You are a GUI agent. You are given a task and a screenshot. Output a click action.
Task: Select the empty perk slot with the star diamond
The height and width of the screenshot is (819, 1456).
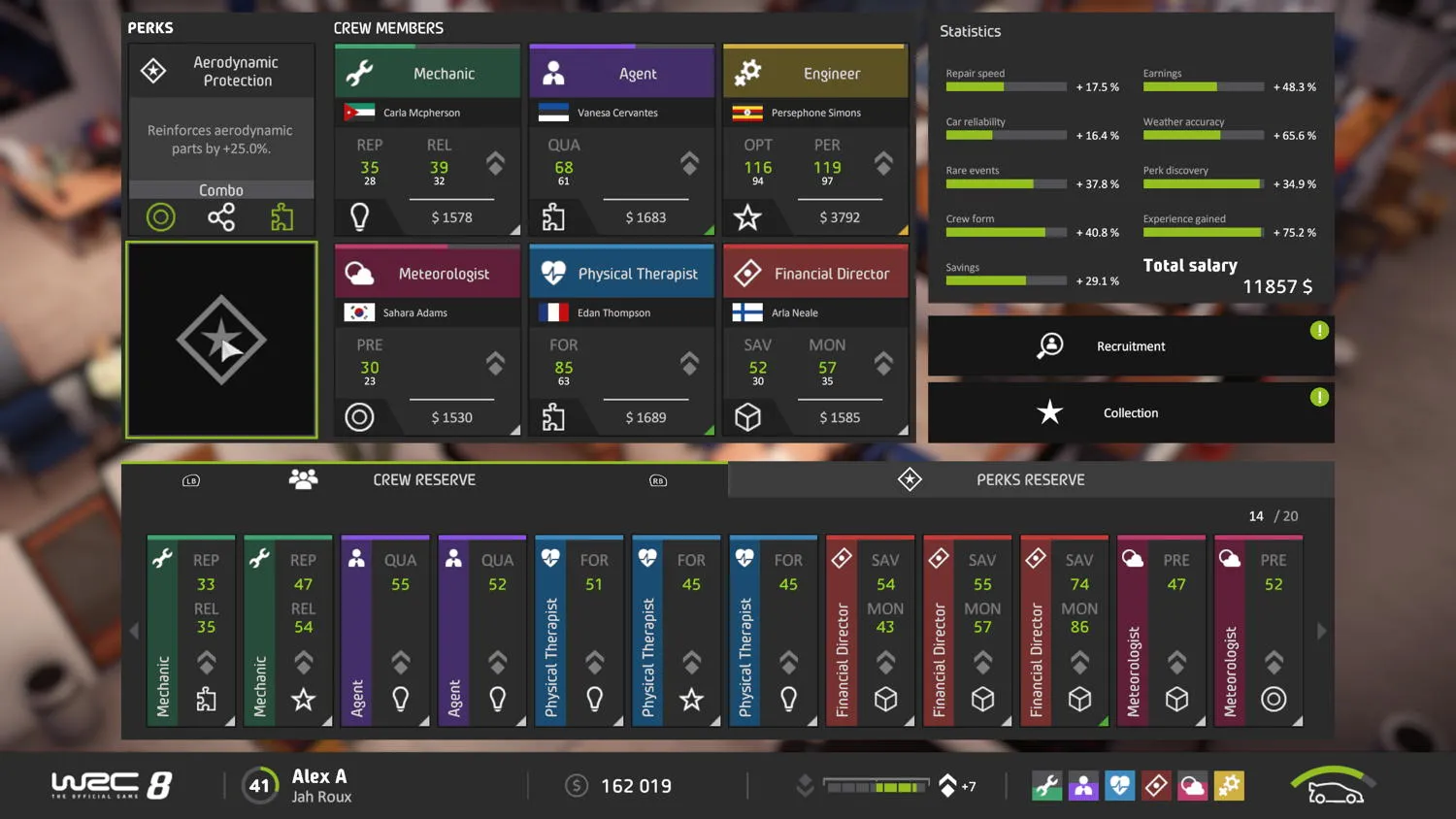click(x=221, y=341)
